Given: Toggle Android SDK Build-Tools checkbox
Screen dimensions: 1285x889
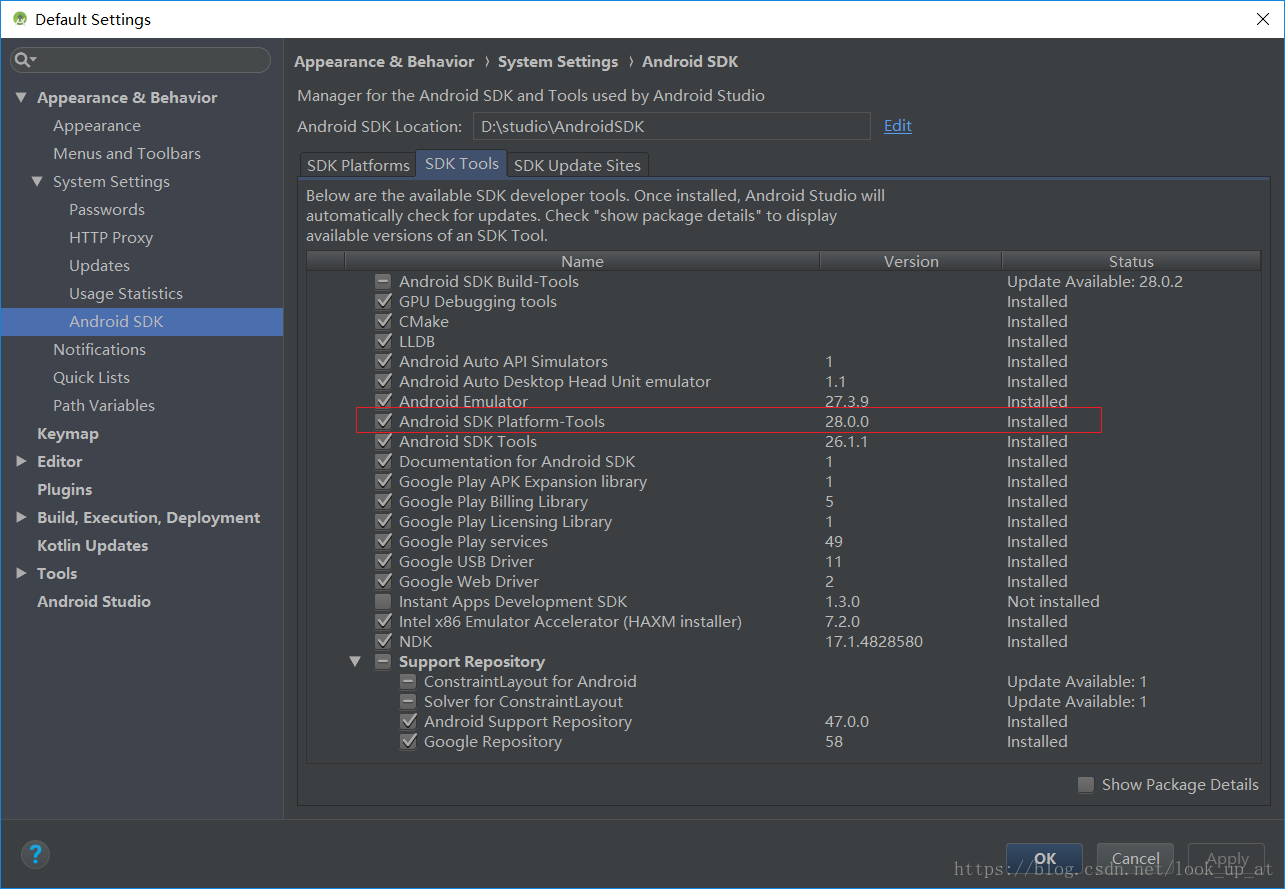Looking at the screenshot, I should [x=383, y=282].
